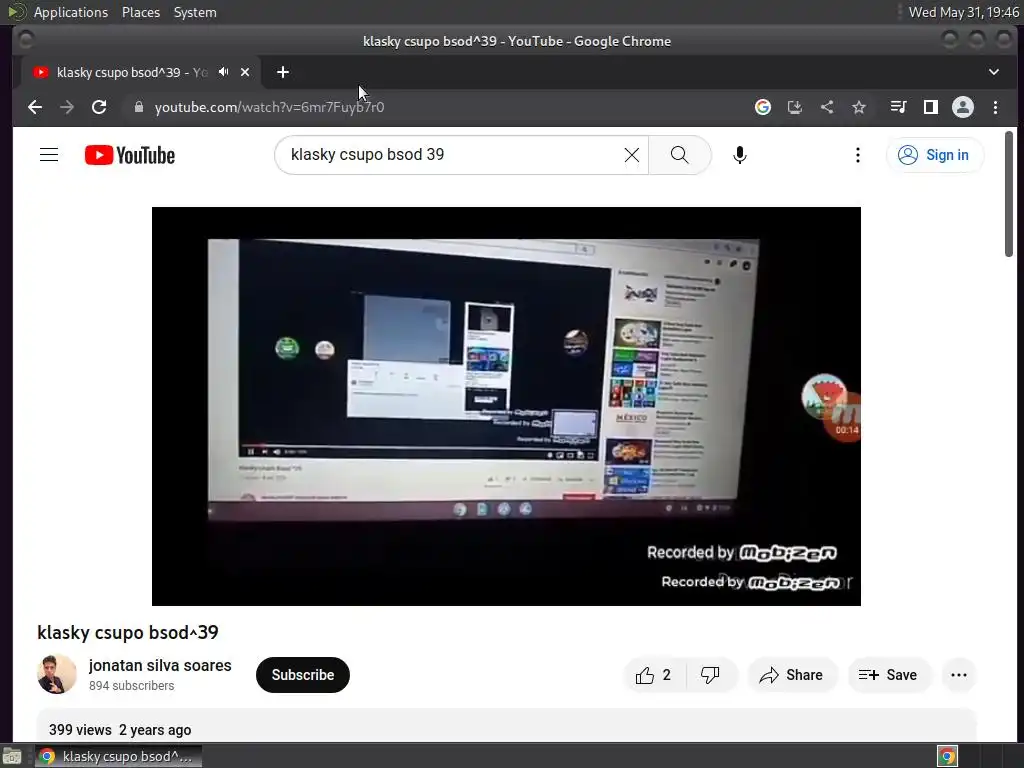
Task: Open the media controls toolbar icon
Action: [x=899, y=107]
